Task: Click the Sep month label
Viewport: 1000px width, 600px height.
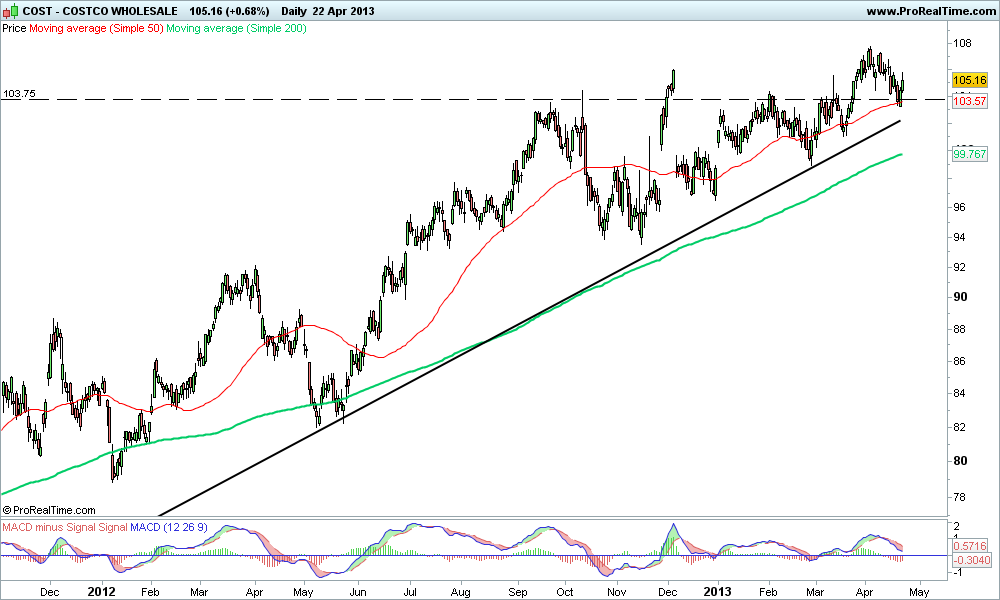Action: (x=518, y=592)
